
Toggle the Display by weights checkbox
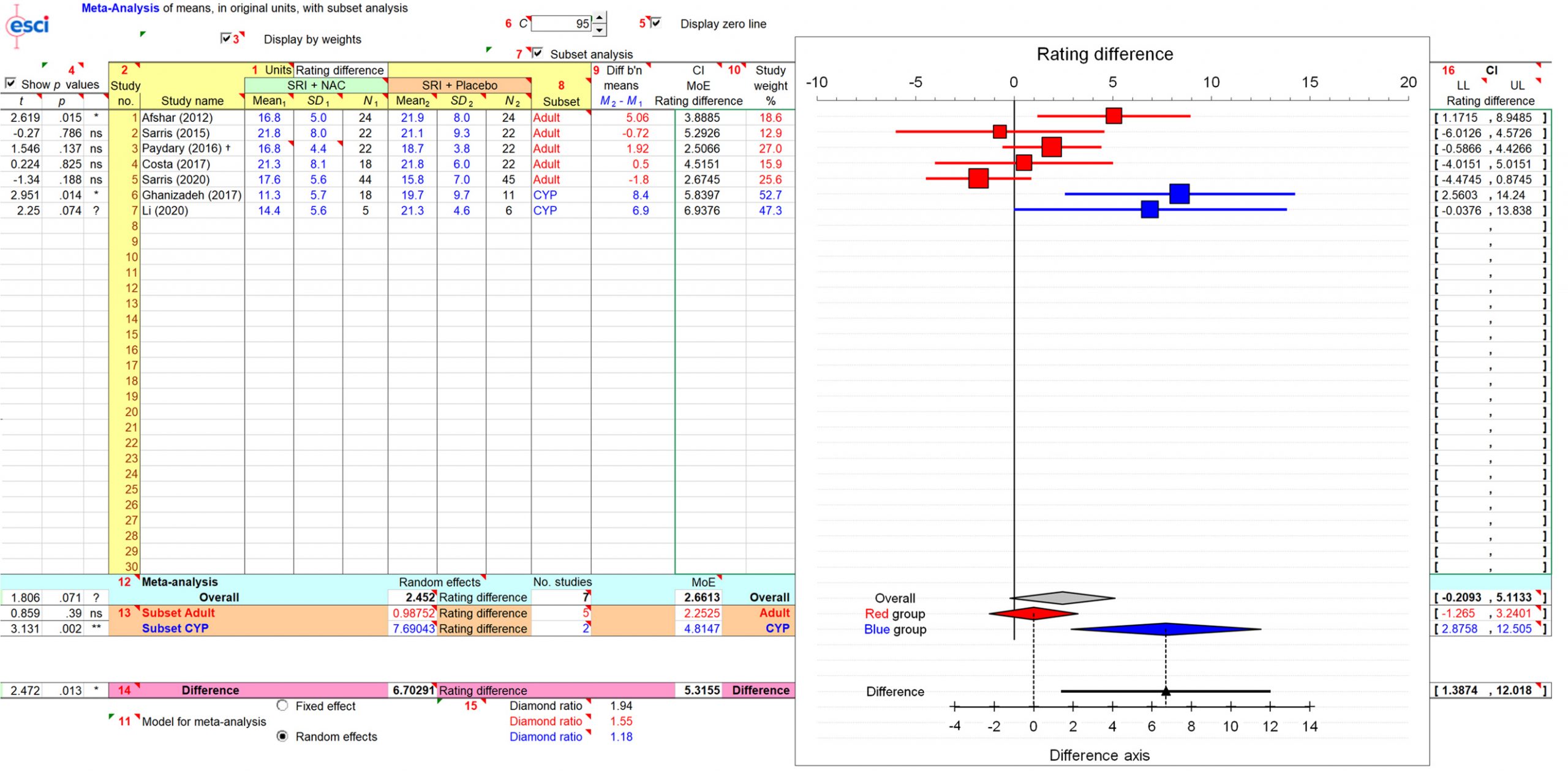pos(225,39)
